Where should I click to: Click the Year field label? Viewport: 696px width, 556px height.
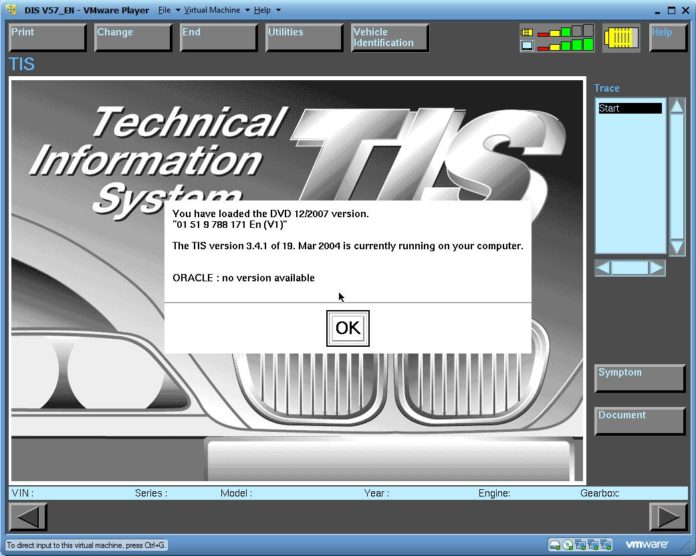click(376, 493)
